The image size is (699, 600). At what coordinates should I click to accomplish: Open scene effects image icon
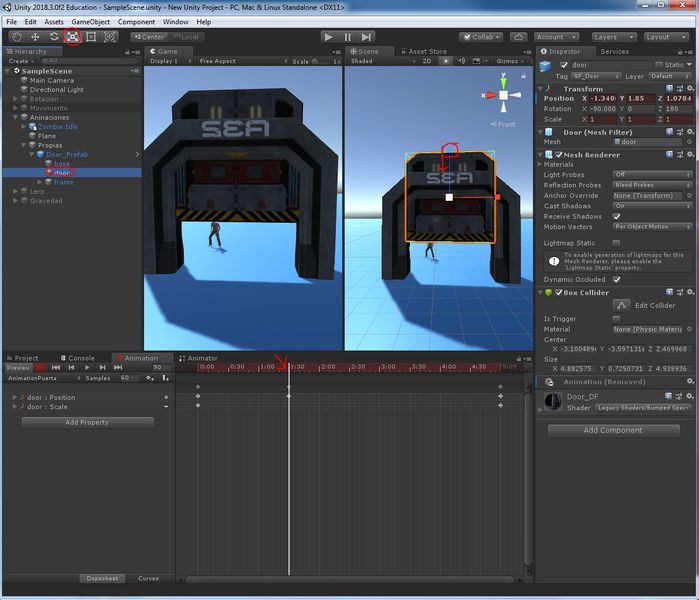476,61
